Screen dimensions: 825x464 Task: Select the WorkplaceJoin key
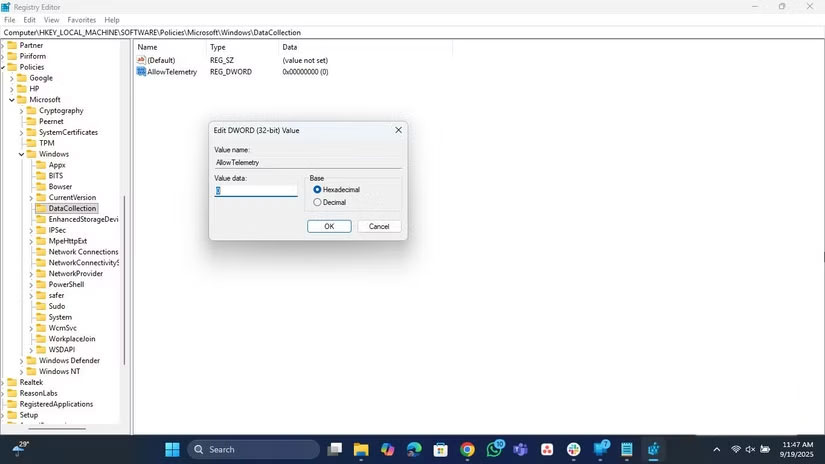[72, 339]
